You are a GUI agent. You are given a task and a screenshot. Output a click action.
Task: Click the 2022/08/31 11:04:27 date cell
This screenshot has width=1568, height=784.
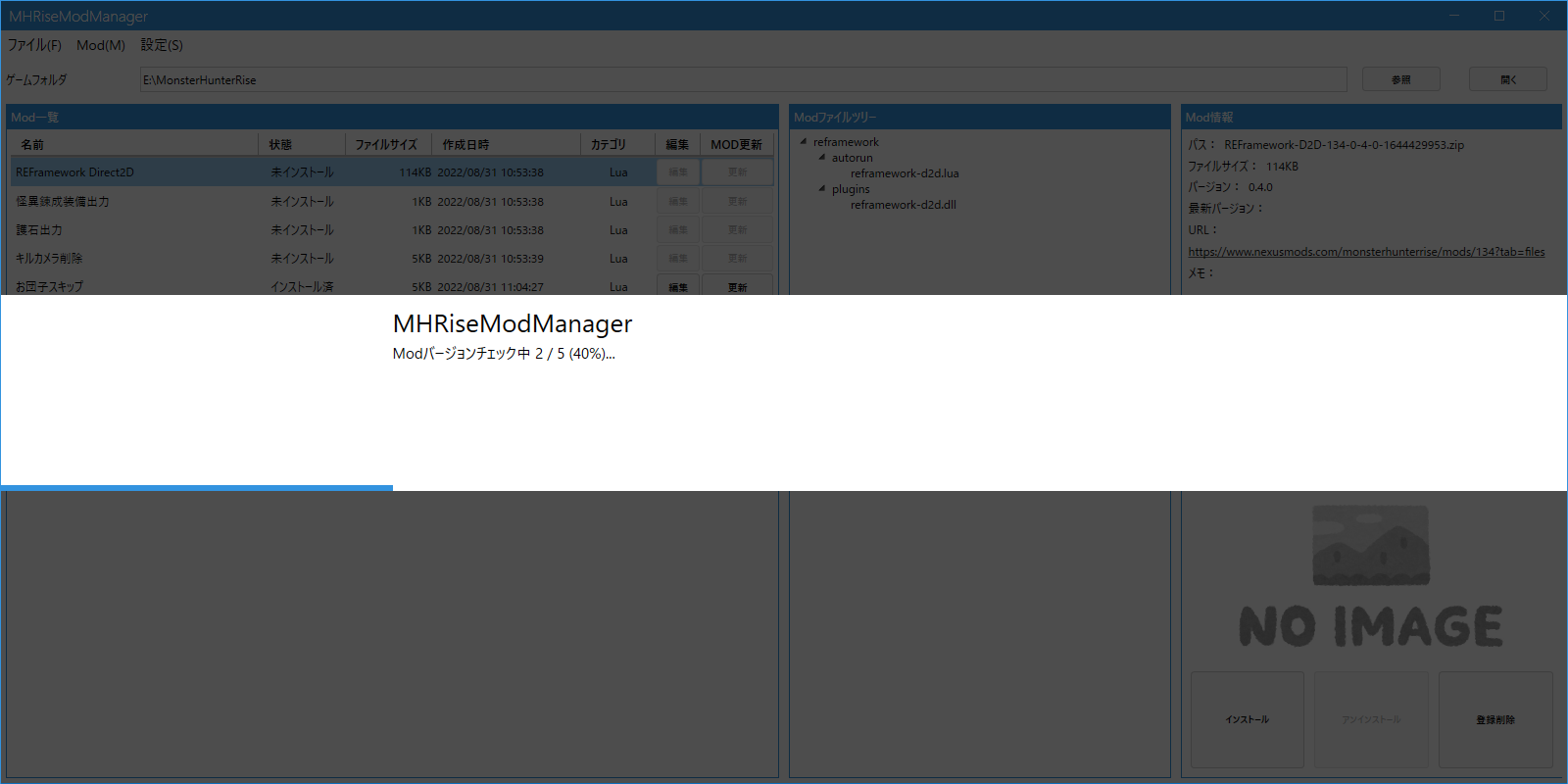490,287
